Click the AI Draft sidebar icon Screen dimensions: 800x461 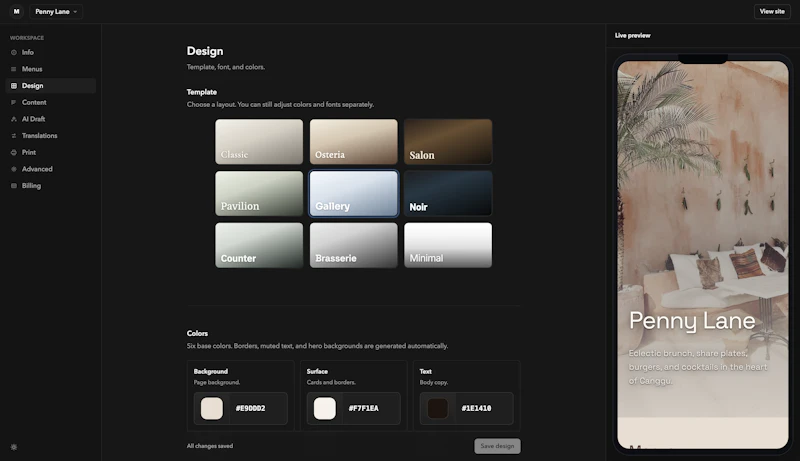tap(14, 119)
